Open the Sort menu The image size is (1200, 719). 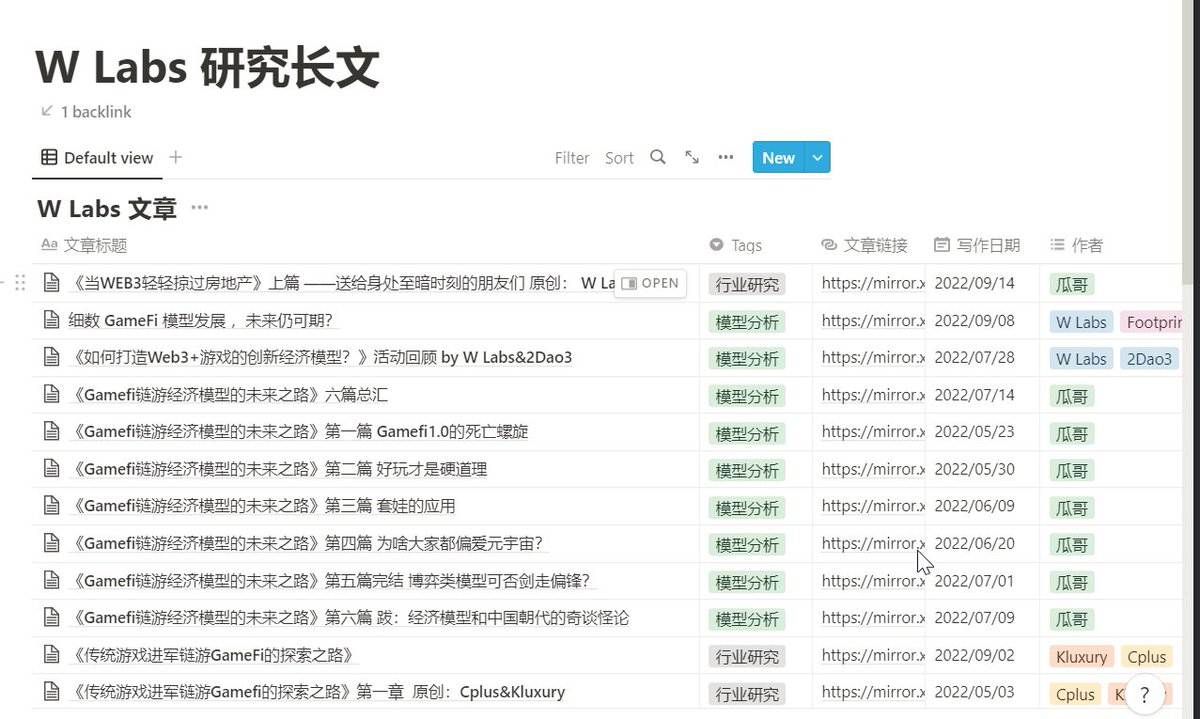pos(619,157)
